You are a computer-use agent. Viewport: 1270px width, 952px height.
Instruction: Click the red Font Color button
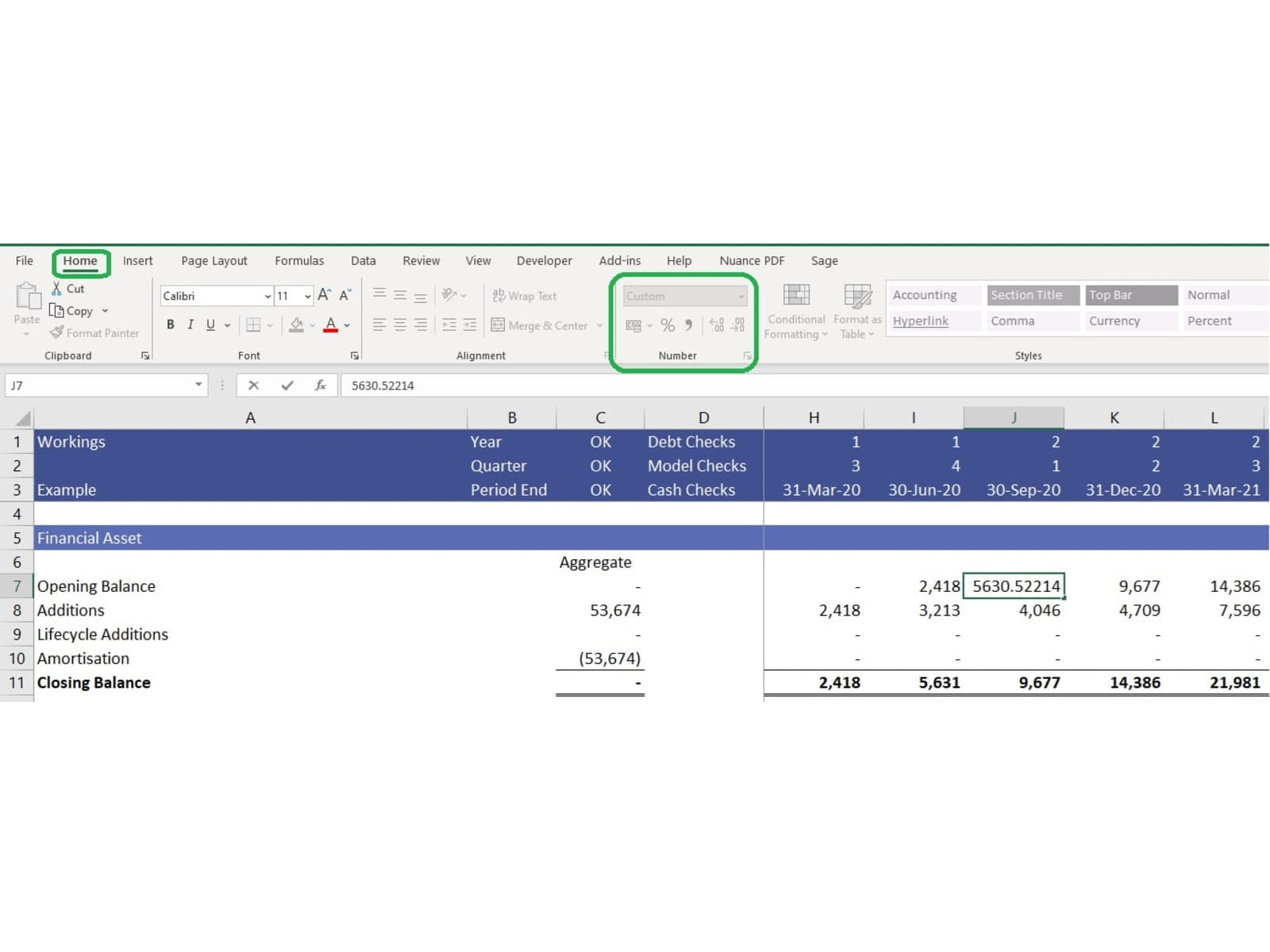pos(331,325)
